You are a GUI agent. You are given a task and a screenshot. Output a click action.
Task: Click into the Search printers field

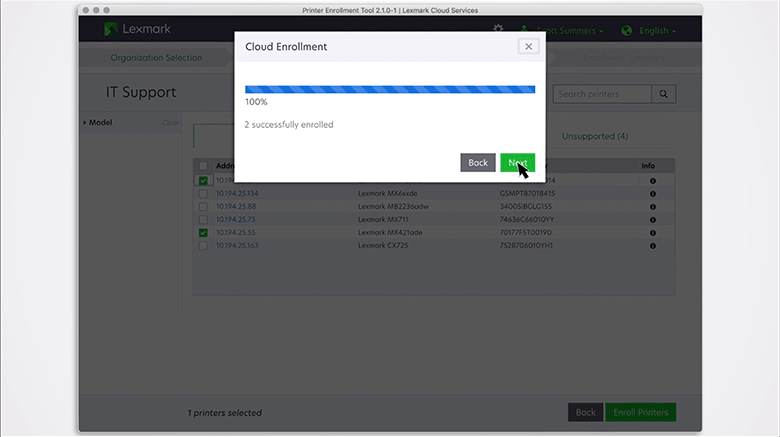pos(601,94)
